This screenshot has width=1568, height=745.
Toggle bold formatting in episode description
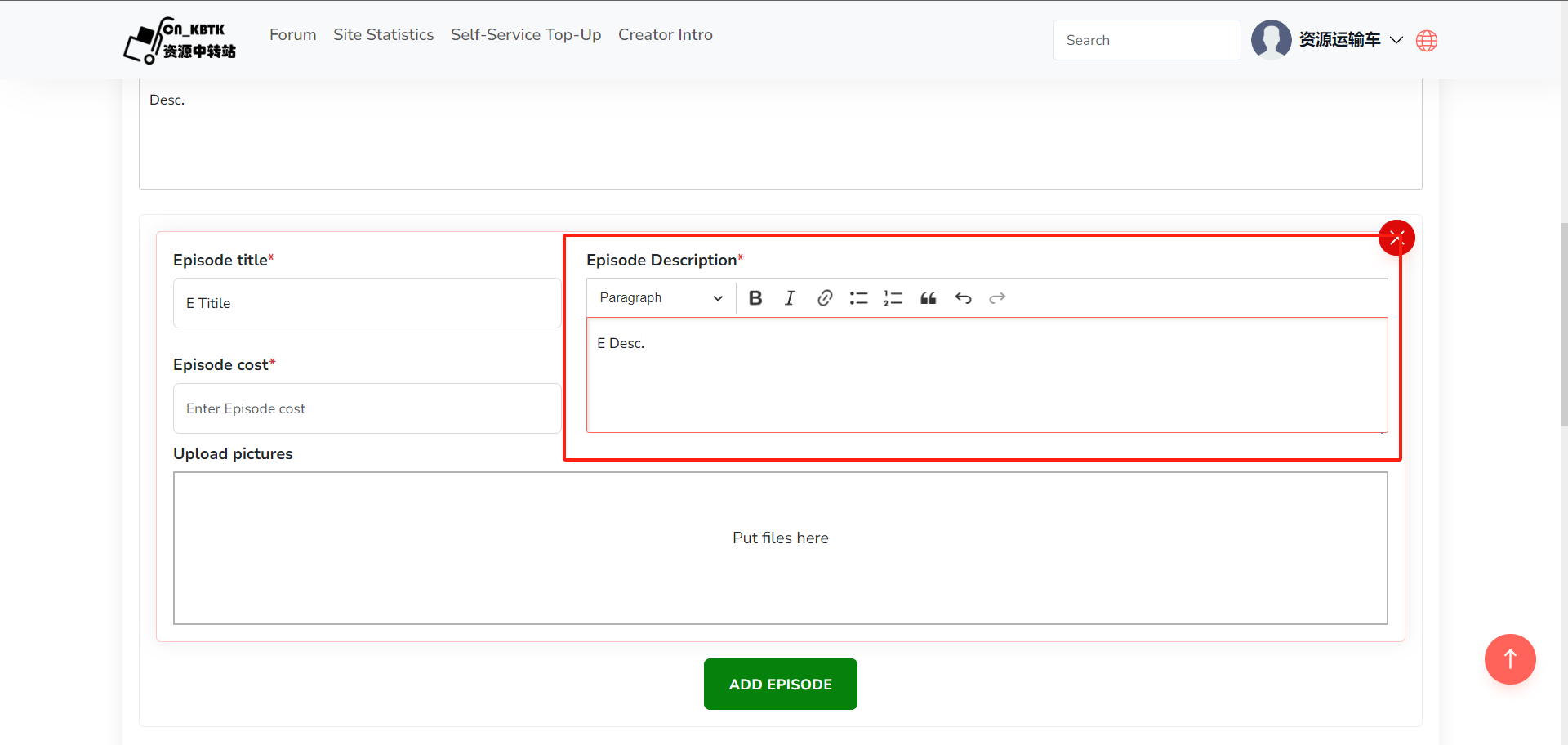coord(755,298)
